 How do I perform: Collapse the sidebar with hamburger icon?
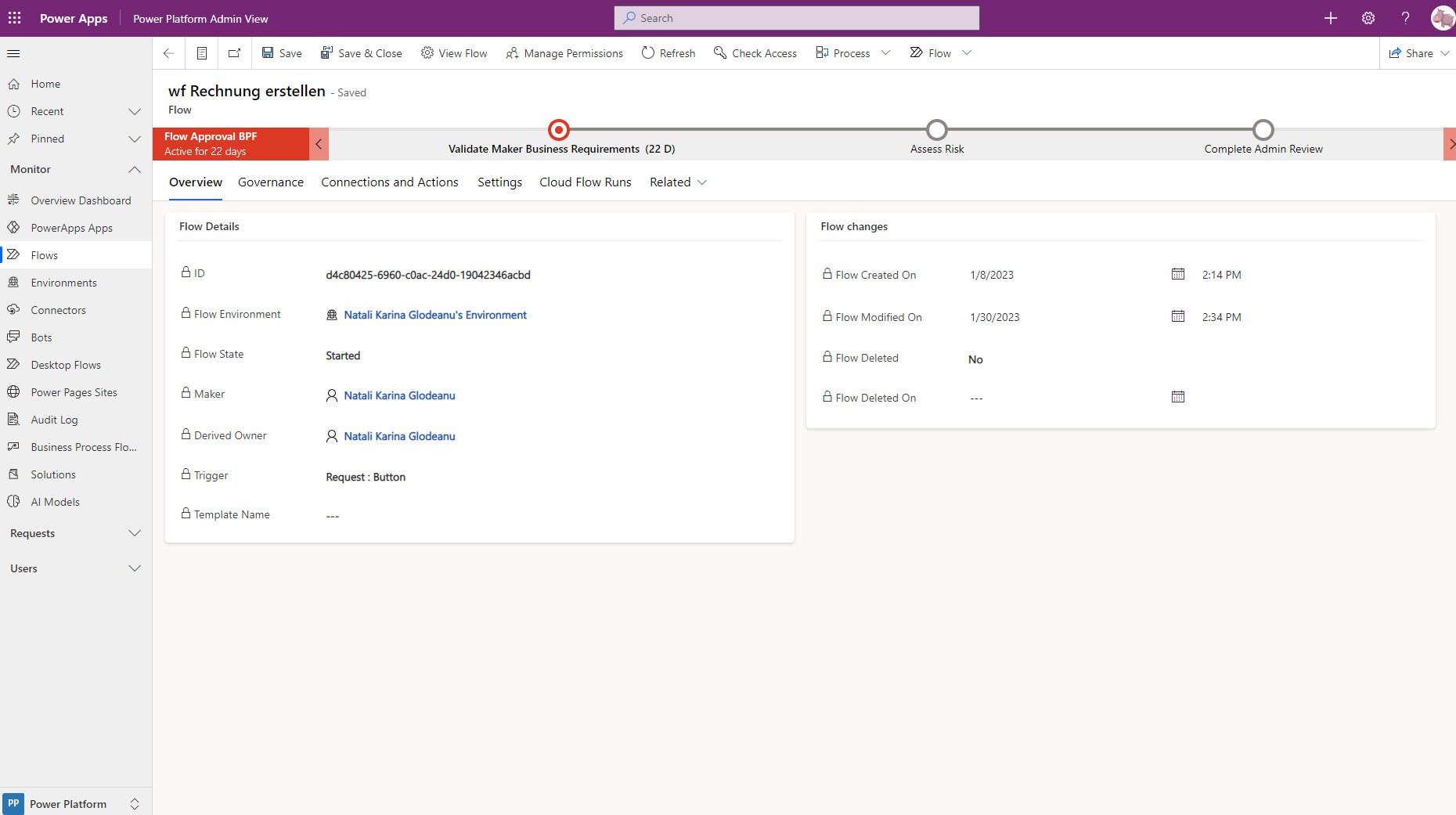tap(13, 53)
